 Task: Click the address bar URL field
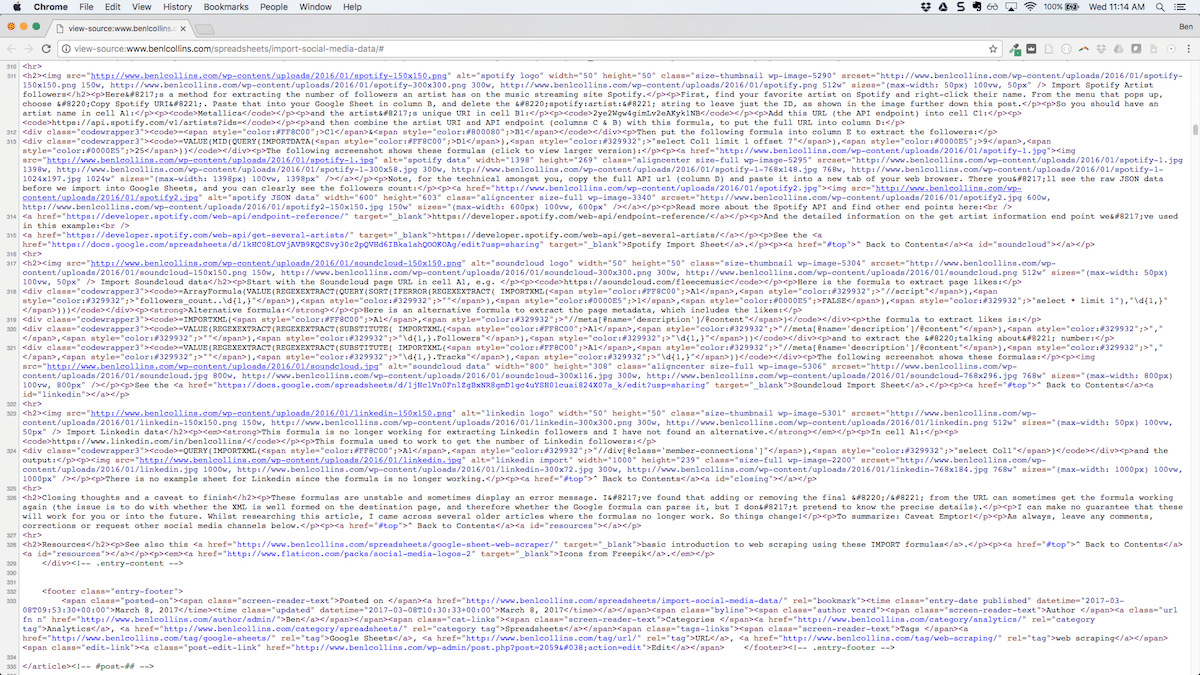(530, 48)
